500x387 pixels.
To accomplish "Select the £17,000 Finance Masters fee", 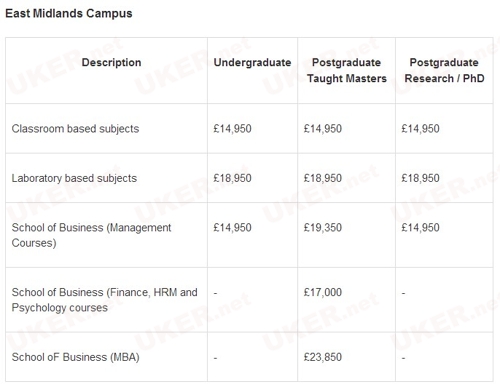I will pyautogui.click(x=323, y=292).
